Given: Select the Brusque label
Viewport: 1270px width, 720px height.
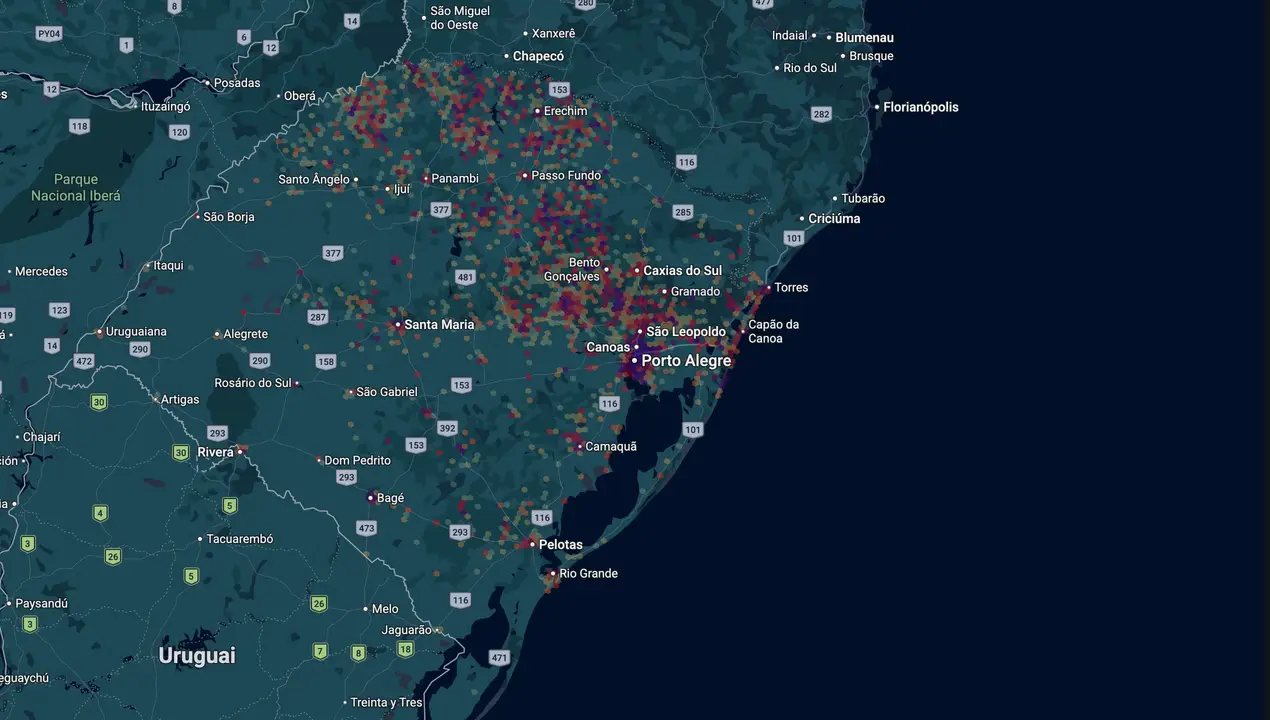Looking at the screenshot, I should coord(871,56).
